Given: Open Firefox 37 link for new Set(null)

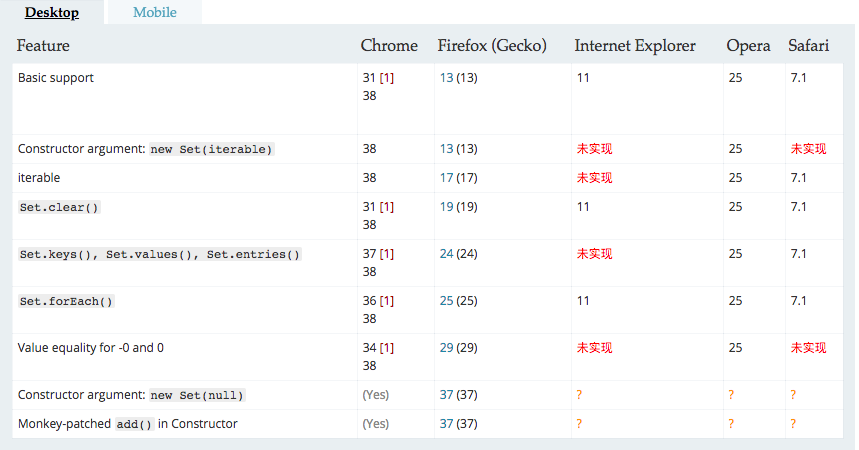Looking at the screenshot, I should click(446, 395).
